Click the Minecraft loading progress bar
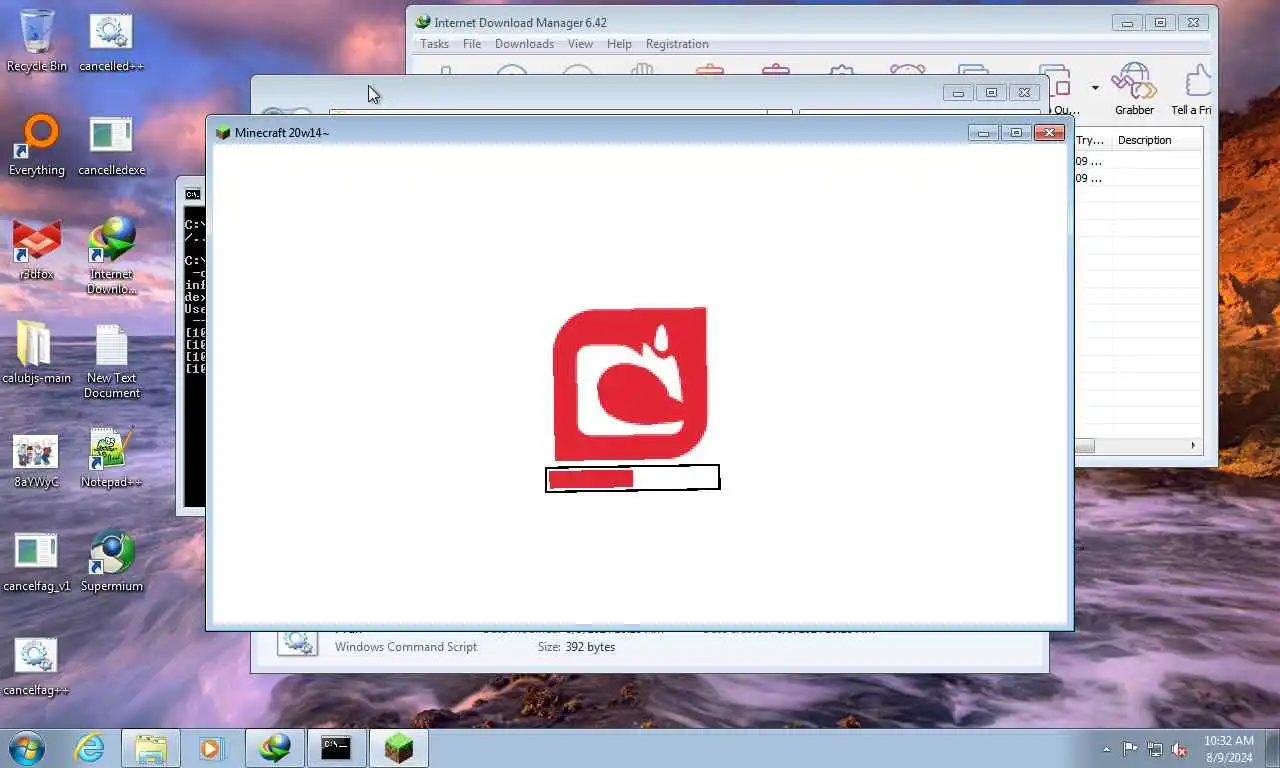The image size is (1280, 768). pyautogui.click(x=632, y=479)
